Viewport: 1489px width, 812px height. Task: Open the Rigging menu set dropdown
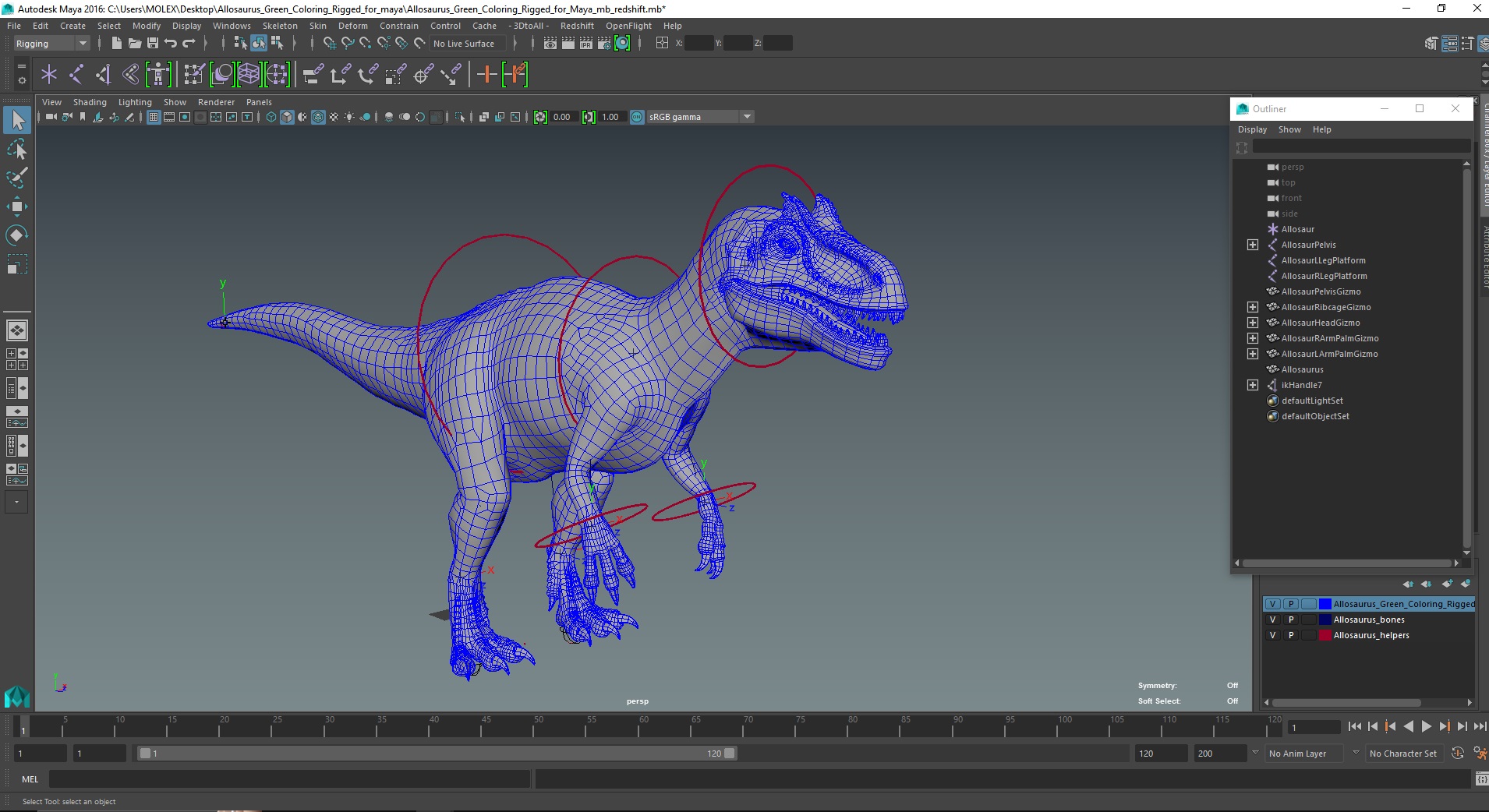coord(51,44)
